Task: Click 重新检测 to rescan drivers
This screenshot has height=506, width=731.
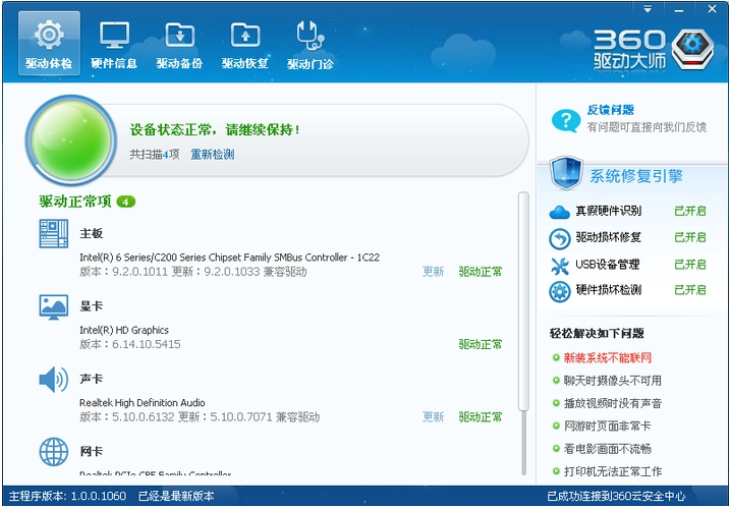Action: (213, 154)
